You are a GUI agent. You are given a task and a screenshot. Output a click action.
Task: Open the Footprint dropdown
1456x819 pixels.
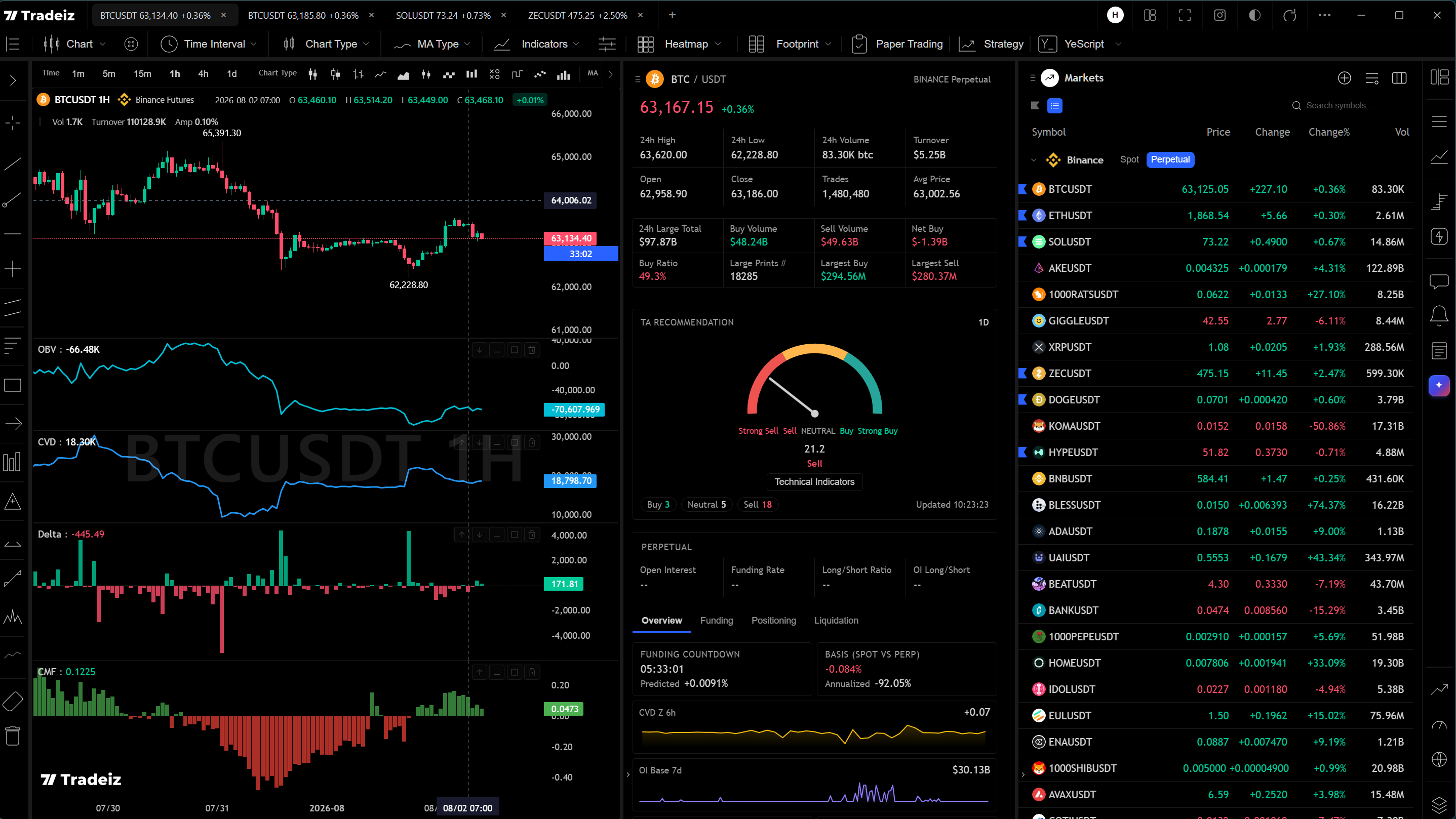tap(790, 44)
